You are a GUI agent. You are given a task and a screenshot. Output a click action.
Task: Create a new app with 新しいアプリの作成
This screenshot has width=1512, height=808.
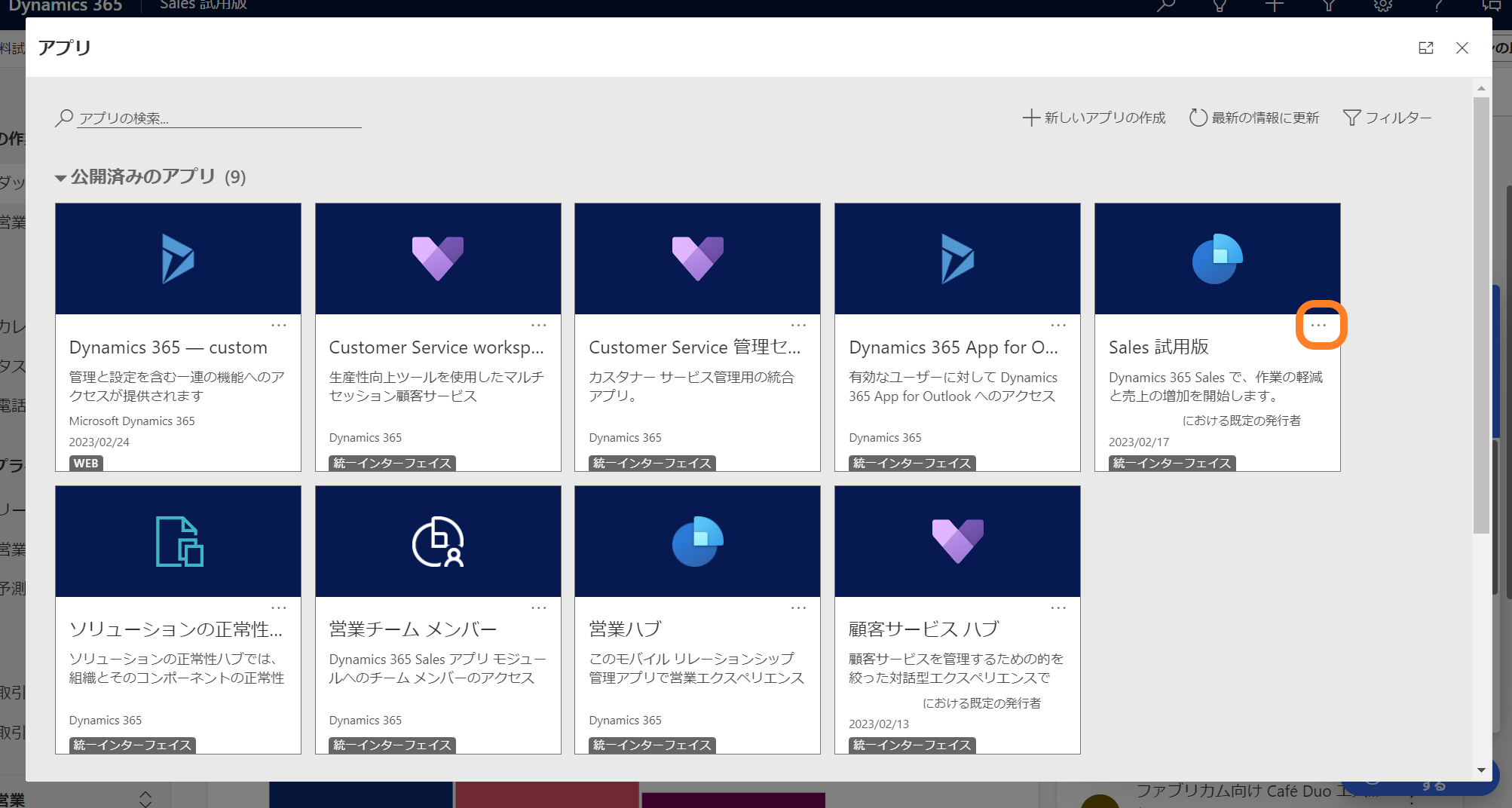[1094, 118]
